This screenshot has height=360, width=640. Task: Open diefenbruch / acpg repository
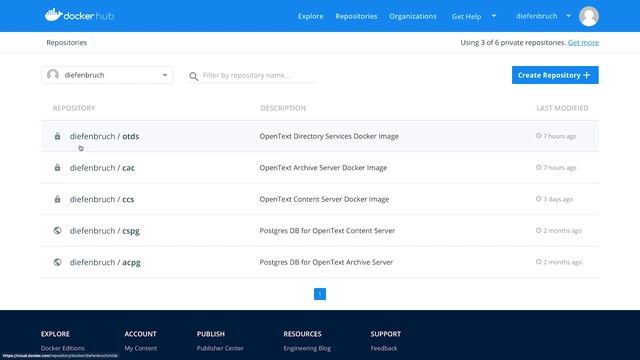point(105,262)
